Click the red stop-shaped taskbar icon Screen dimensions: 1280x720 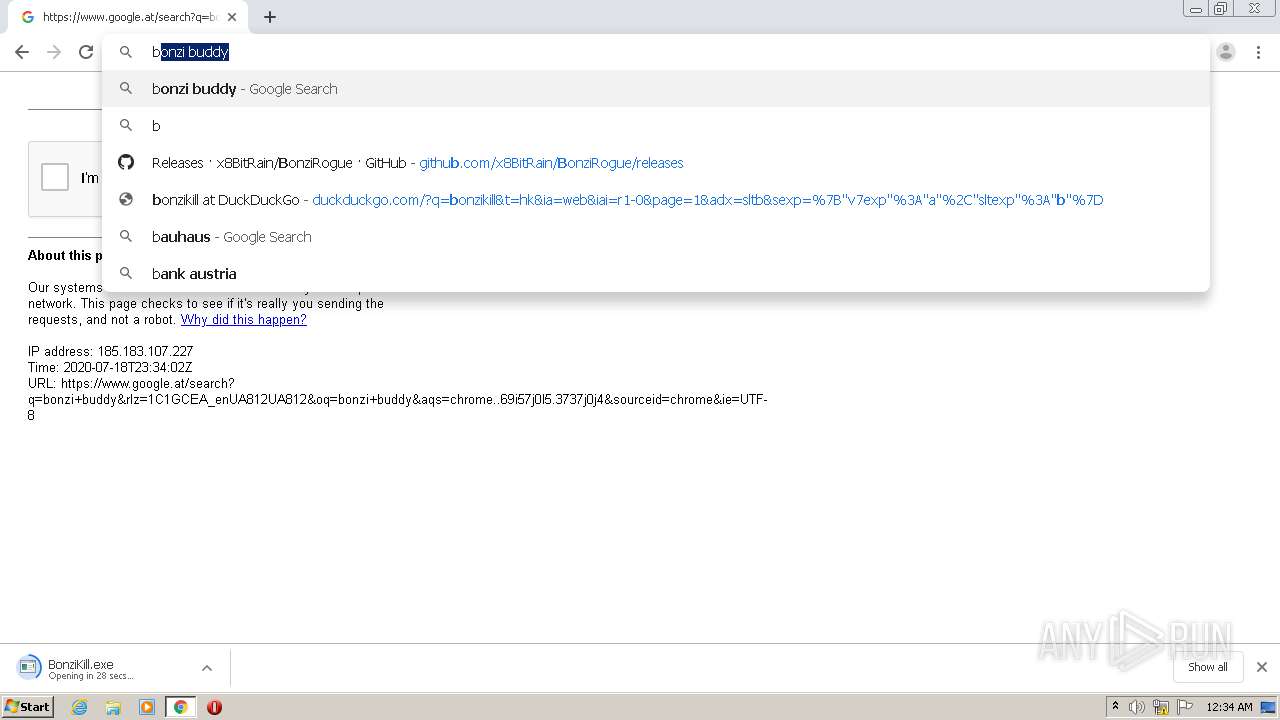[x=214, y=707]
